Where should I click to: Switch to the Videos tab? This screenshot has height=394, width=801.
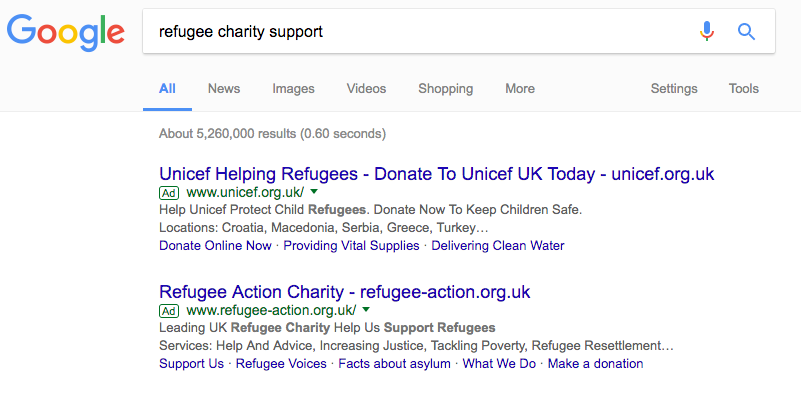(x=366, y=88)
